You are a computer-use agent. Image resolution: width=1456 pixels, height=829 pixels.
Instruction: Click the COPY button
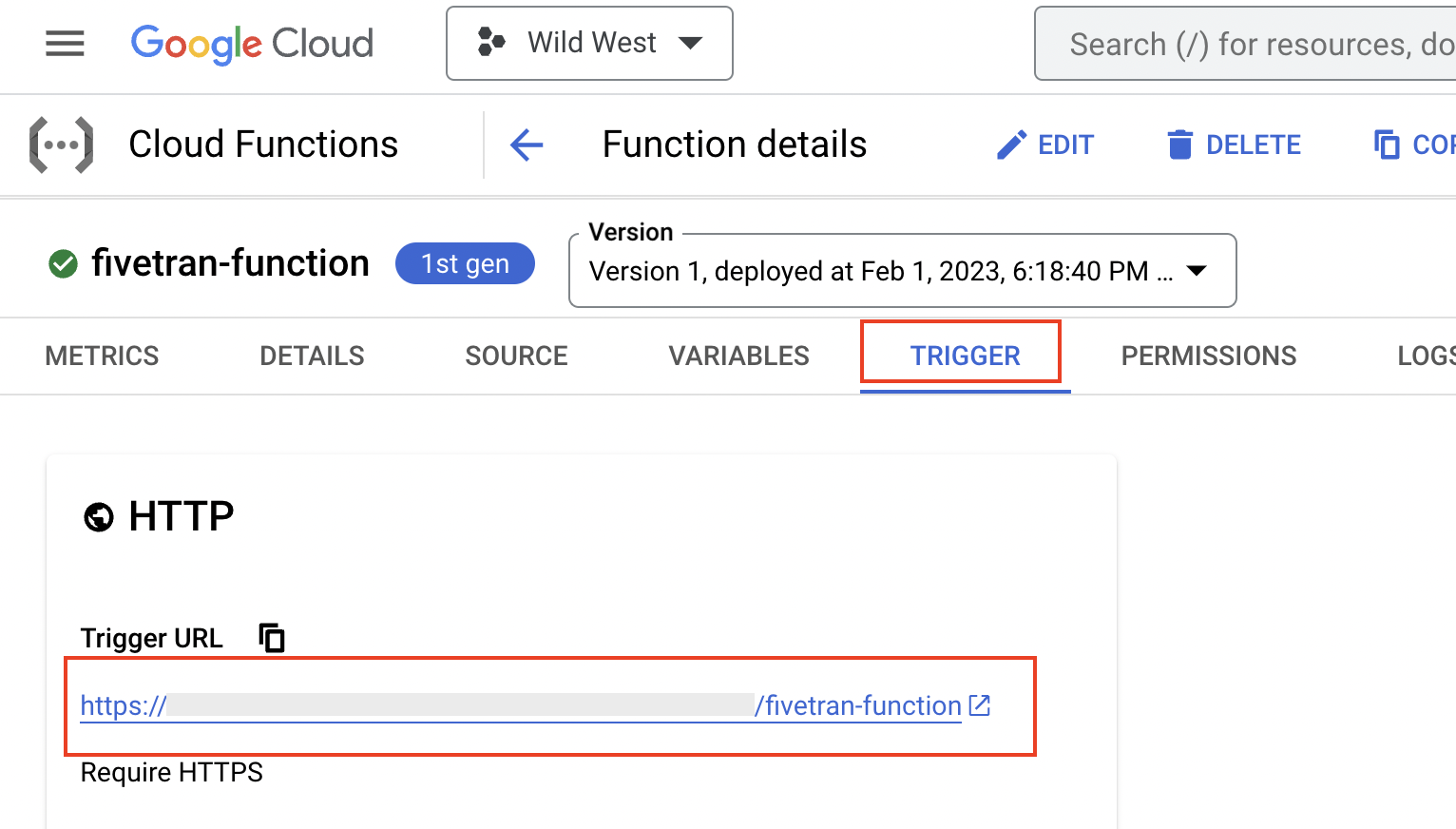pyautogui.click(x=1414, y=145)
